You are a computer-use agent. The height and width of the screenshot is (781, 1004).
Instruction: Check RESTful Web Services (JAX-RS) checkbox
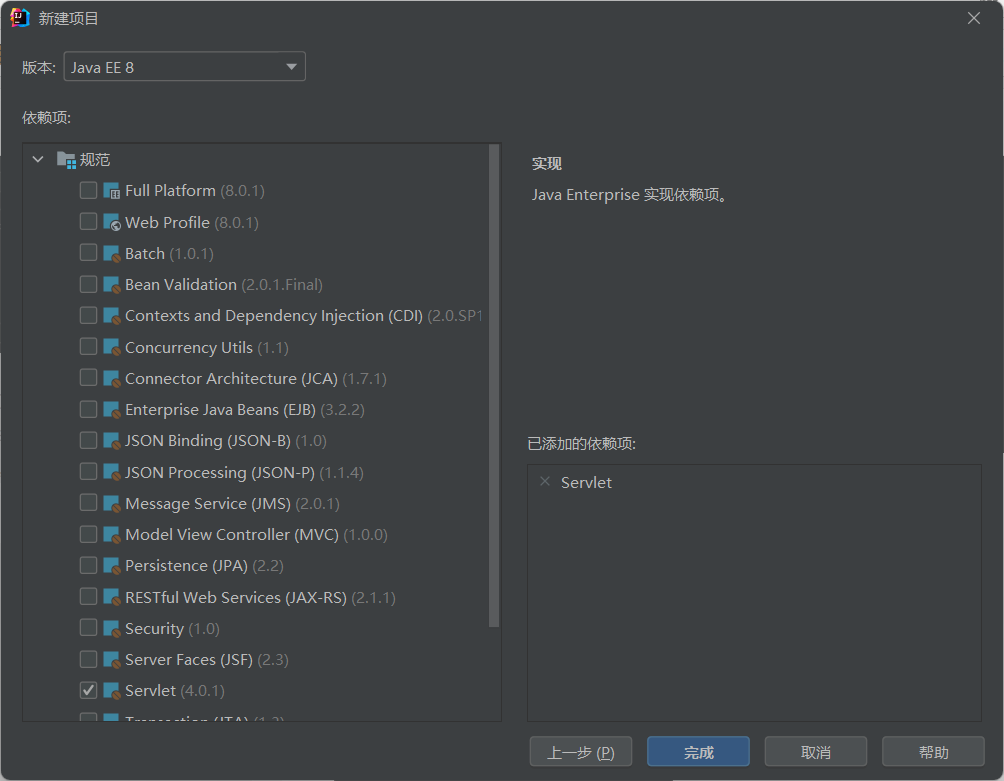point(88,597)
